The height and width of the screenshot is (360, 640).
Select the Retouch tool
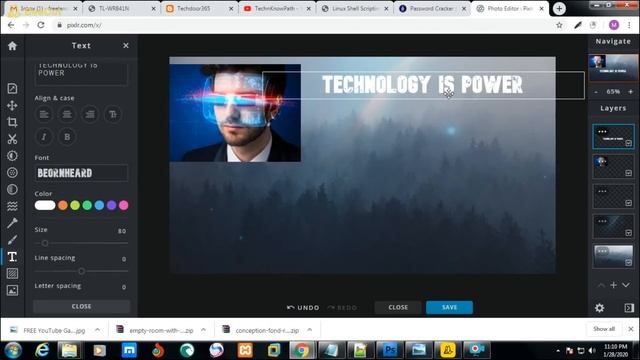(12, 223)
